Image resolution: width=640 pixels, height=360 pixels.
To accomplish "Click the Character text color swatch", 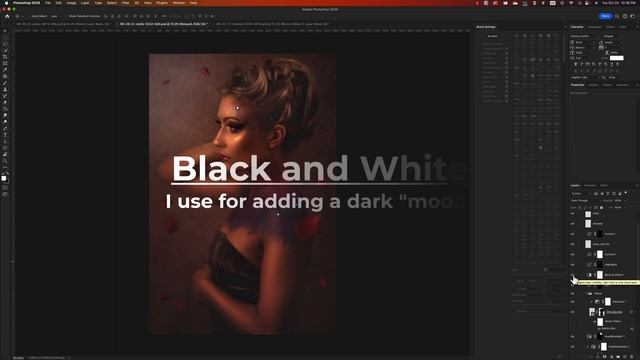I will [616, 58].
